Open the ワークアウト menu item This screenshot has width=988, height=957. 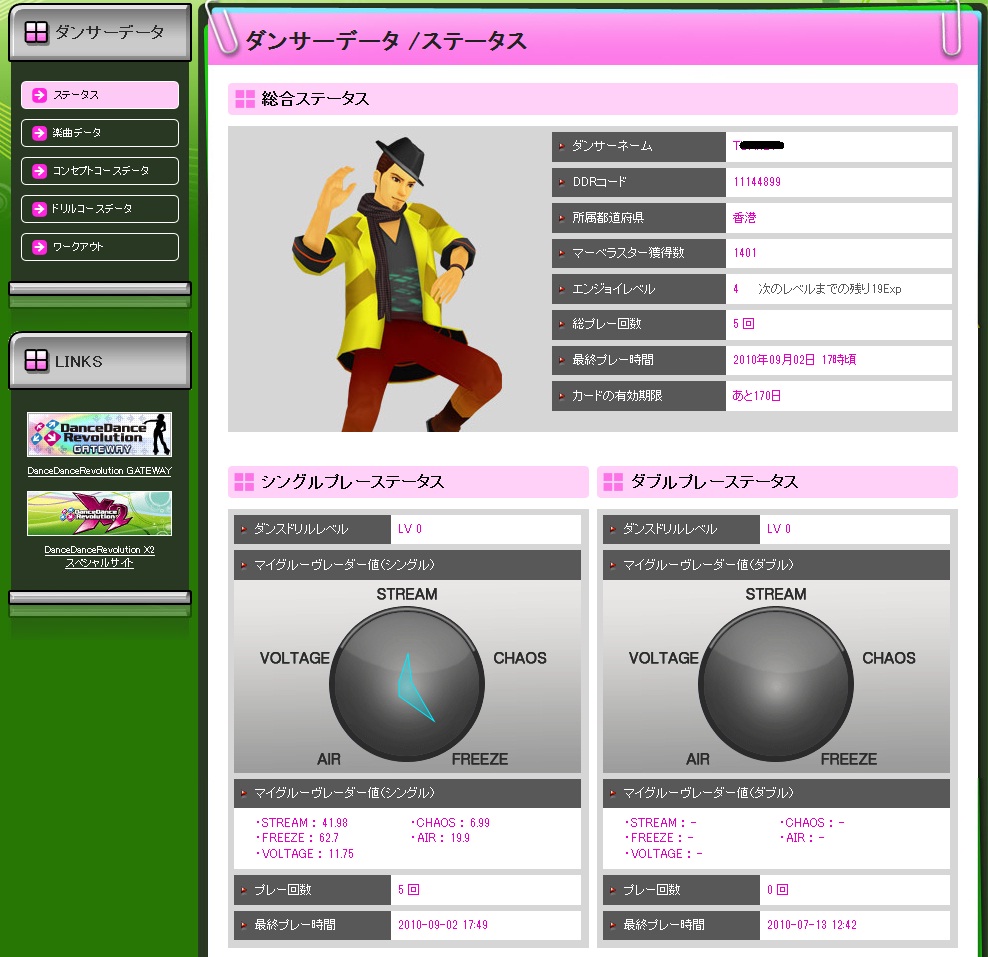click(100, 247)
